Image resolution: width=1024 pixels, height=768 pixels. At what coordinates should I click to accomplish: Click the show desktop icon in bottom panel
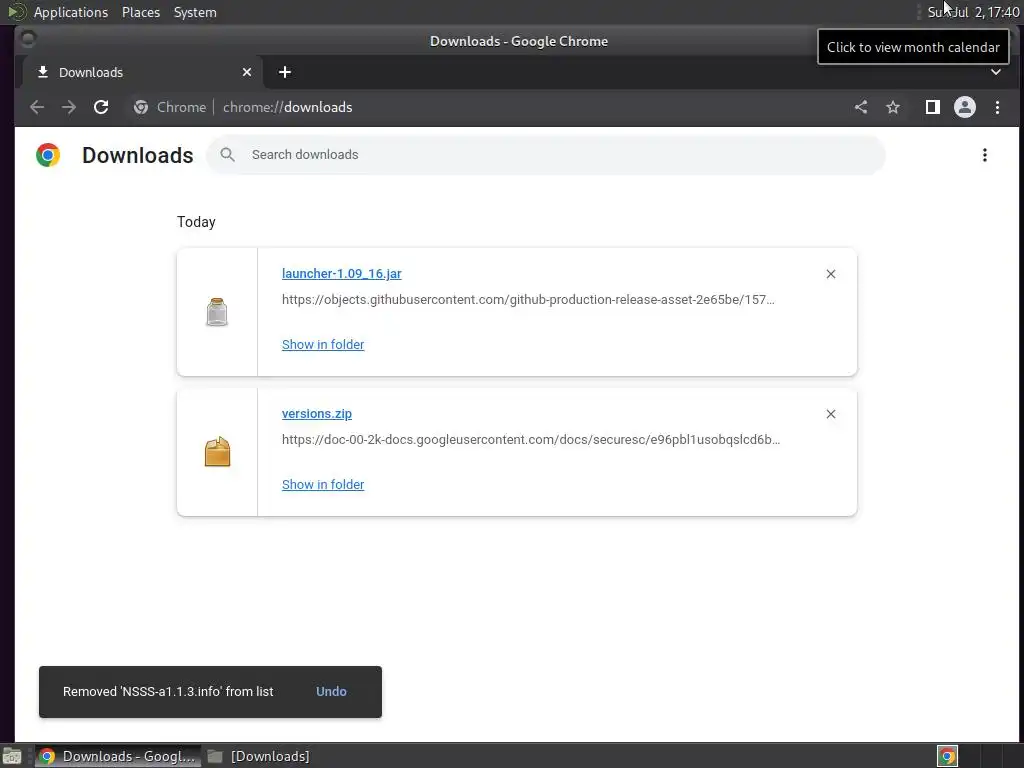tap(12, 756)
